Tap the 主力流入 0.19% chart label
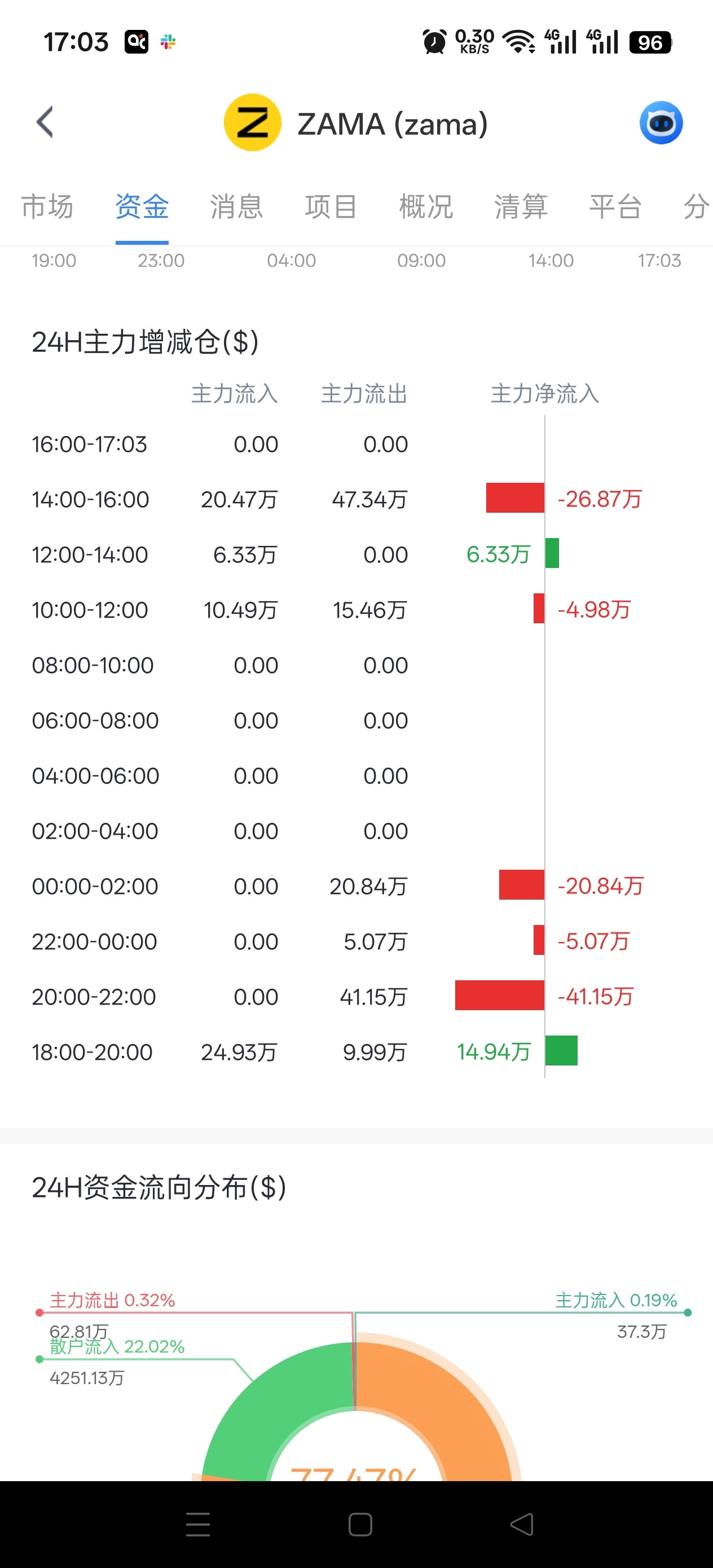The width and height of the screenshot is (713, 1568). tap(616, 1300)
